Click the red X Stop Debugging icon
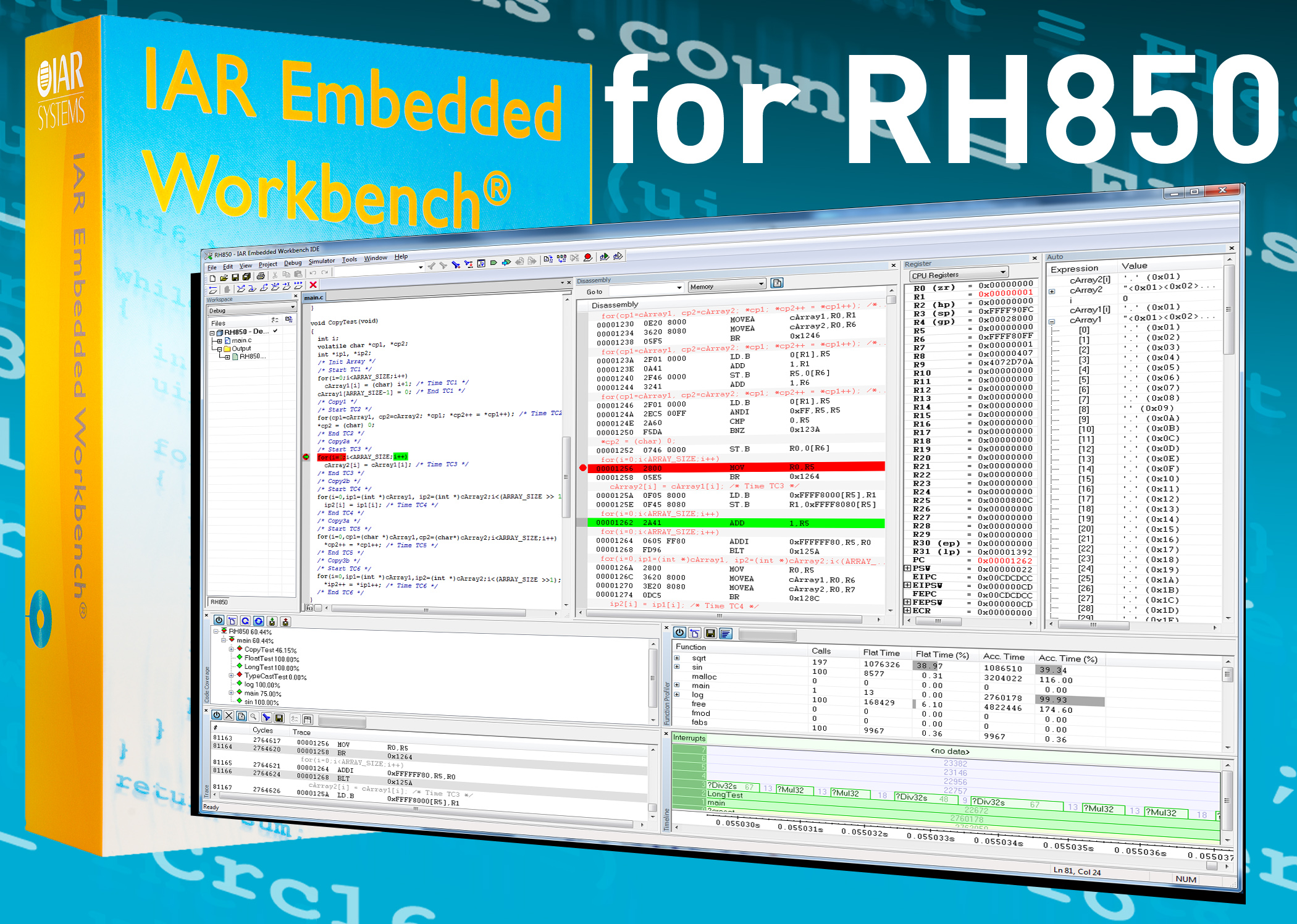Viewport: 1297px width, 924px height. click(313, 285)
